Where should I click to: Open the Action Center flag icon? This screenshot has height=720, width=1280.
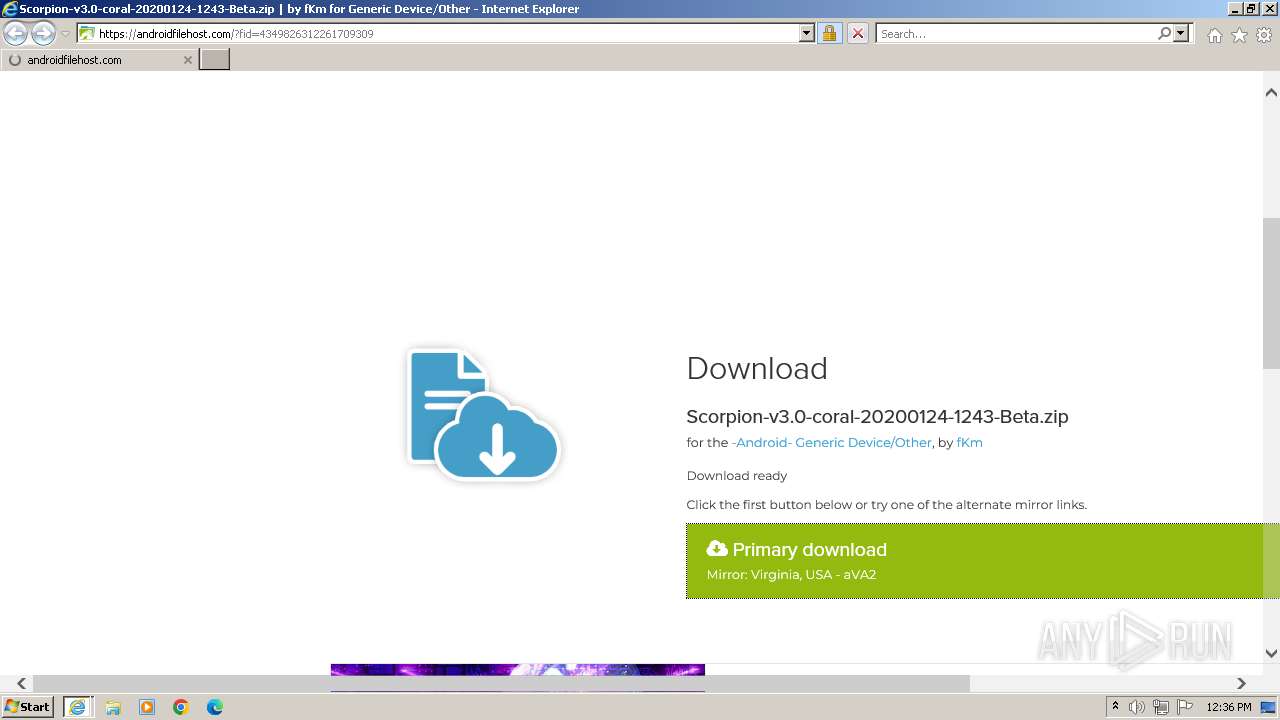click(1185, 707)
